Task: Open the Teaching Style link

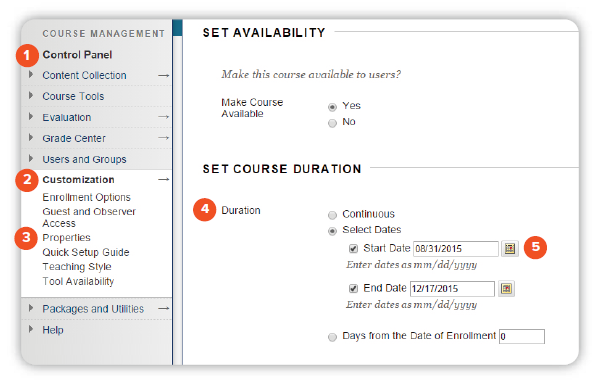Action: pyautogui.click(x=77, y=267)
